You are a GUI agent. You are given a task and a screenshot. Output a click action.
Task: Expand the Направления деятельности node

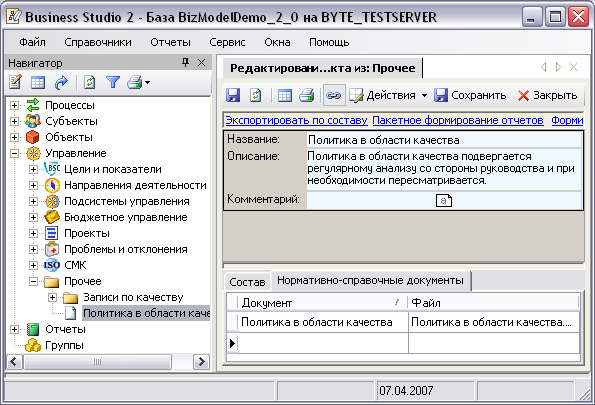click(x=33, y=185)
